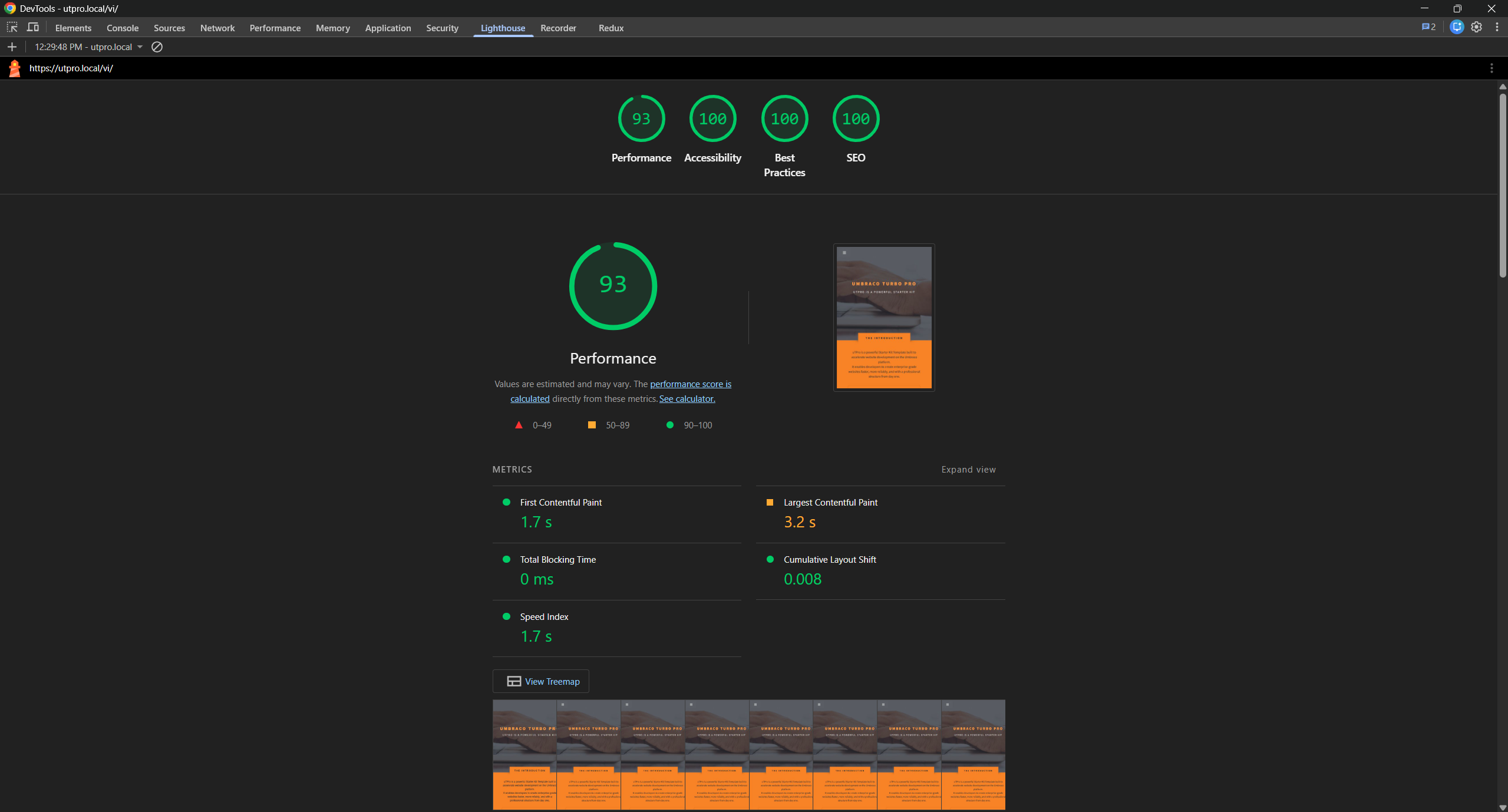Click the View Treemap button

pos(540,681)
